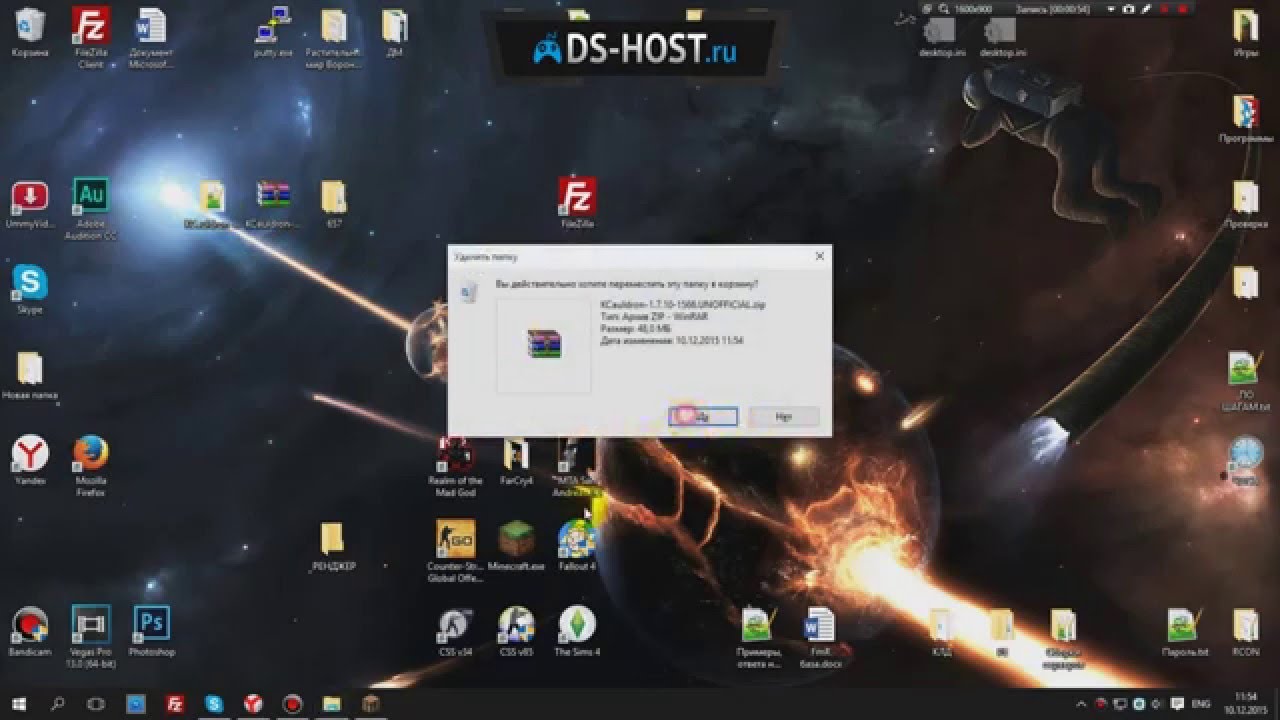The width and height of the screenshot is (1280, 720).
Task: Select the CSS v85 shortcut
Action: [x=516, y=632]
